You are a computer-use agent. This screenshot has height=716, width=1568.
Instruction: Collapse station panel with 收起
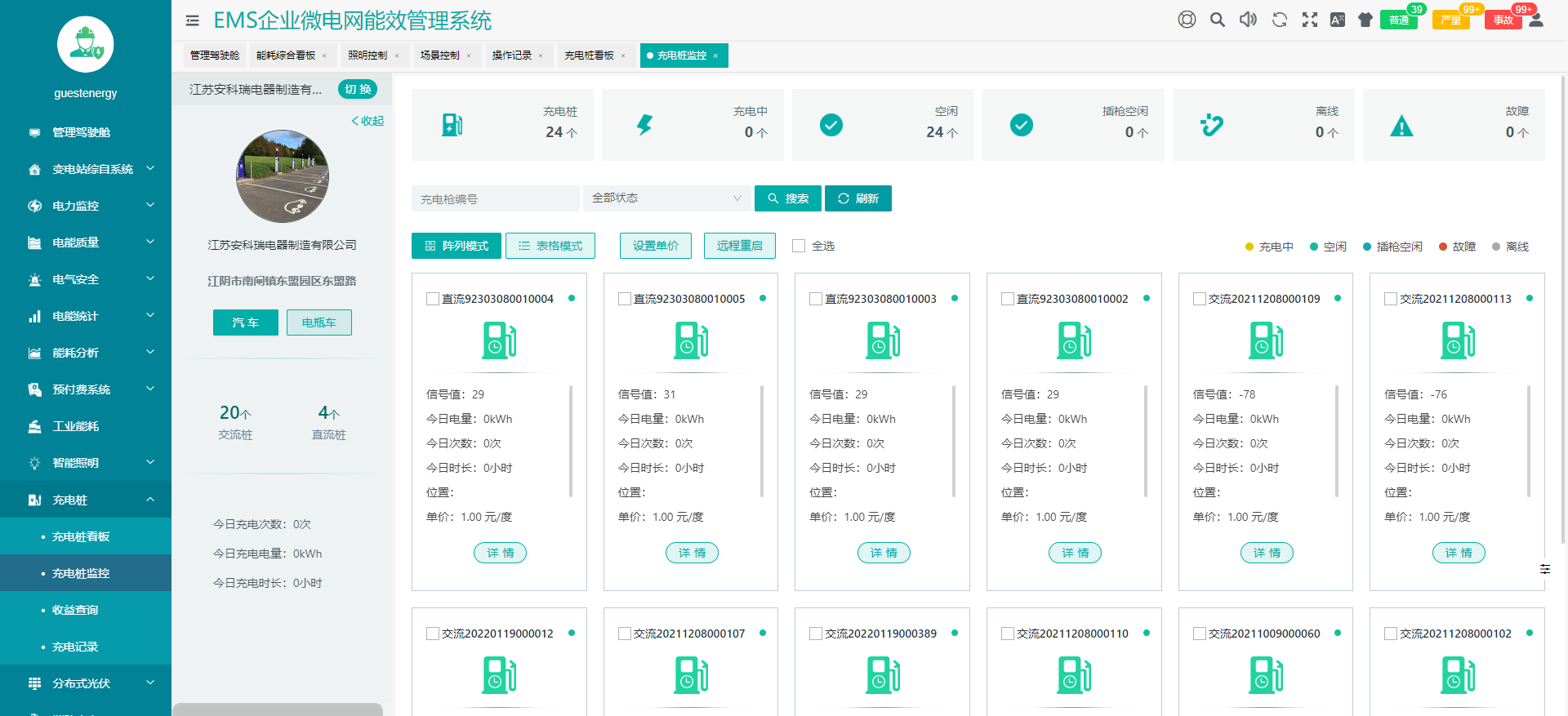tap(367, 121)
